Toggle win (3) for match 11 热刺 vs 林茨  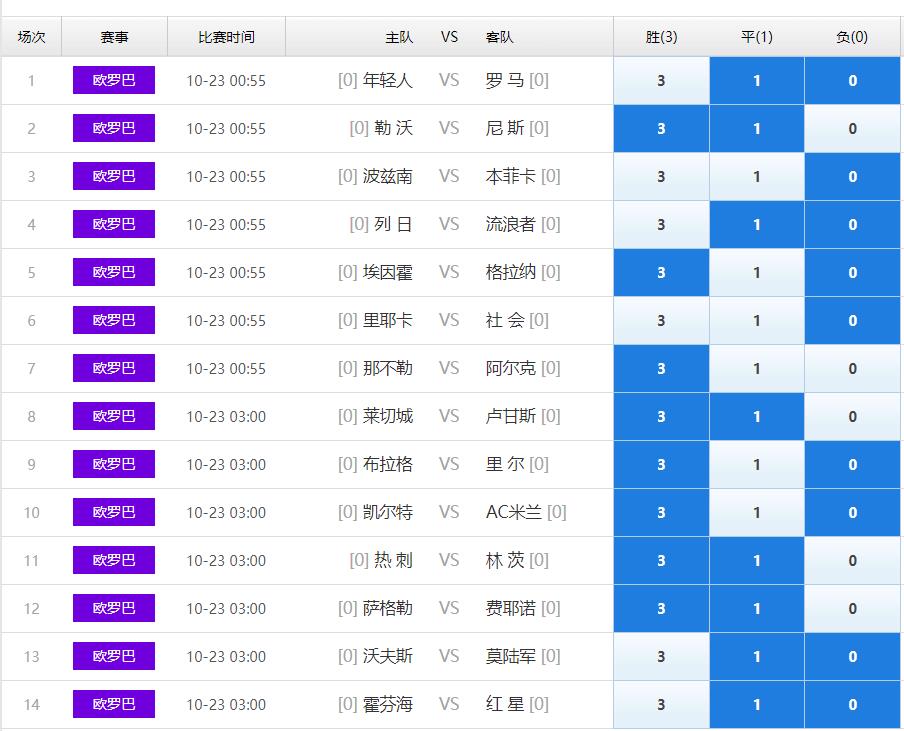(x=661, y=560)
